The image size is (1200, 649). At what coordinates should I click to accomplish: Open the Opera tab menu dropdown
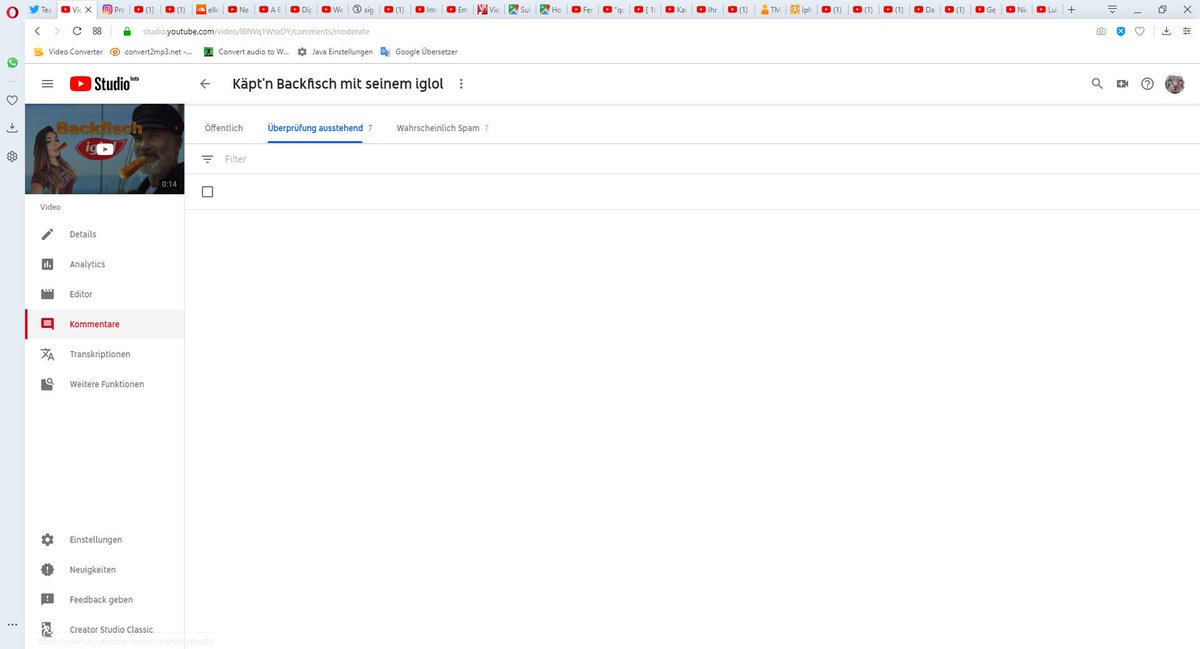point(1112,9)
